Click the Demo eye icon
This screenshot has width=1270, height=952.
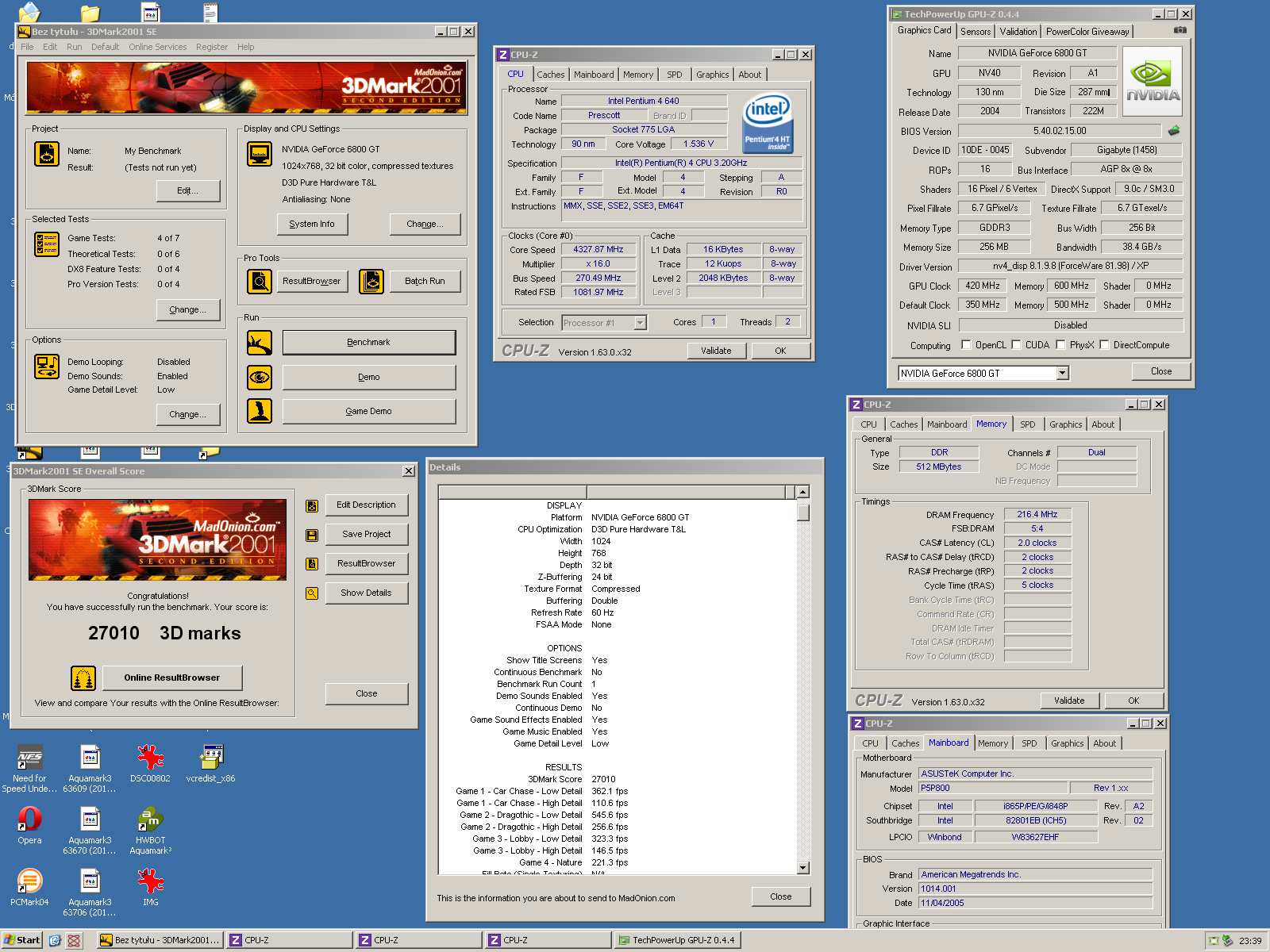[260, 377]
